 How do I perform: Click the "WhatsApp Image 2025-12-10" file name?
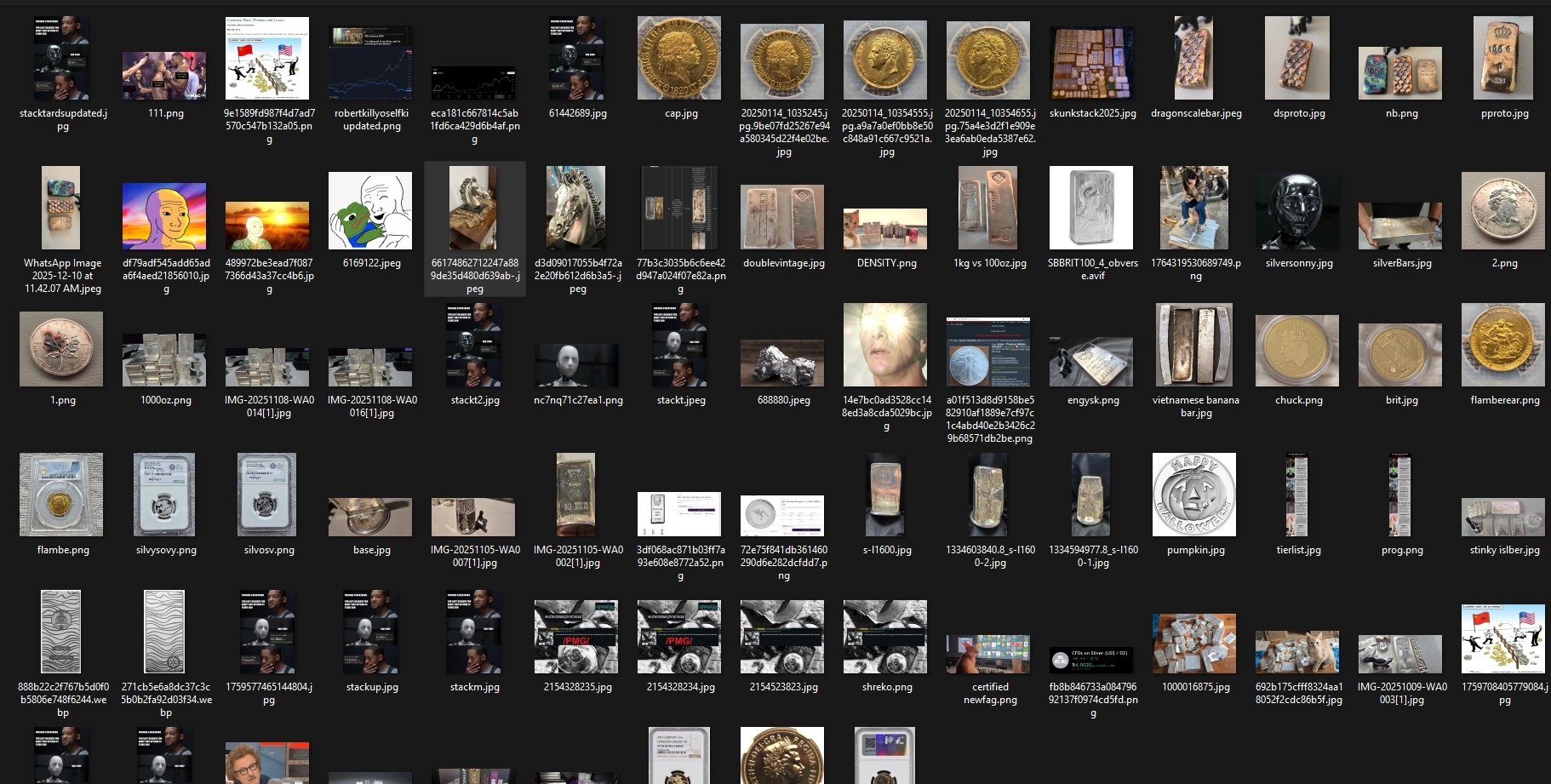pos(63,276)
